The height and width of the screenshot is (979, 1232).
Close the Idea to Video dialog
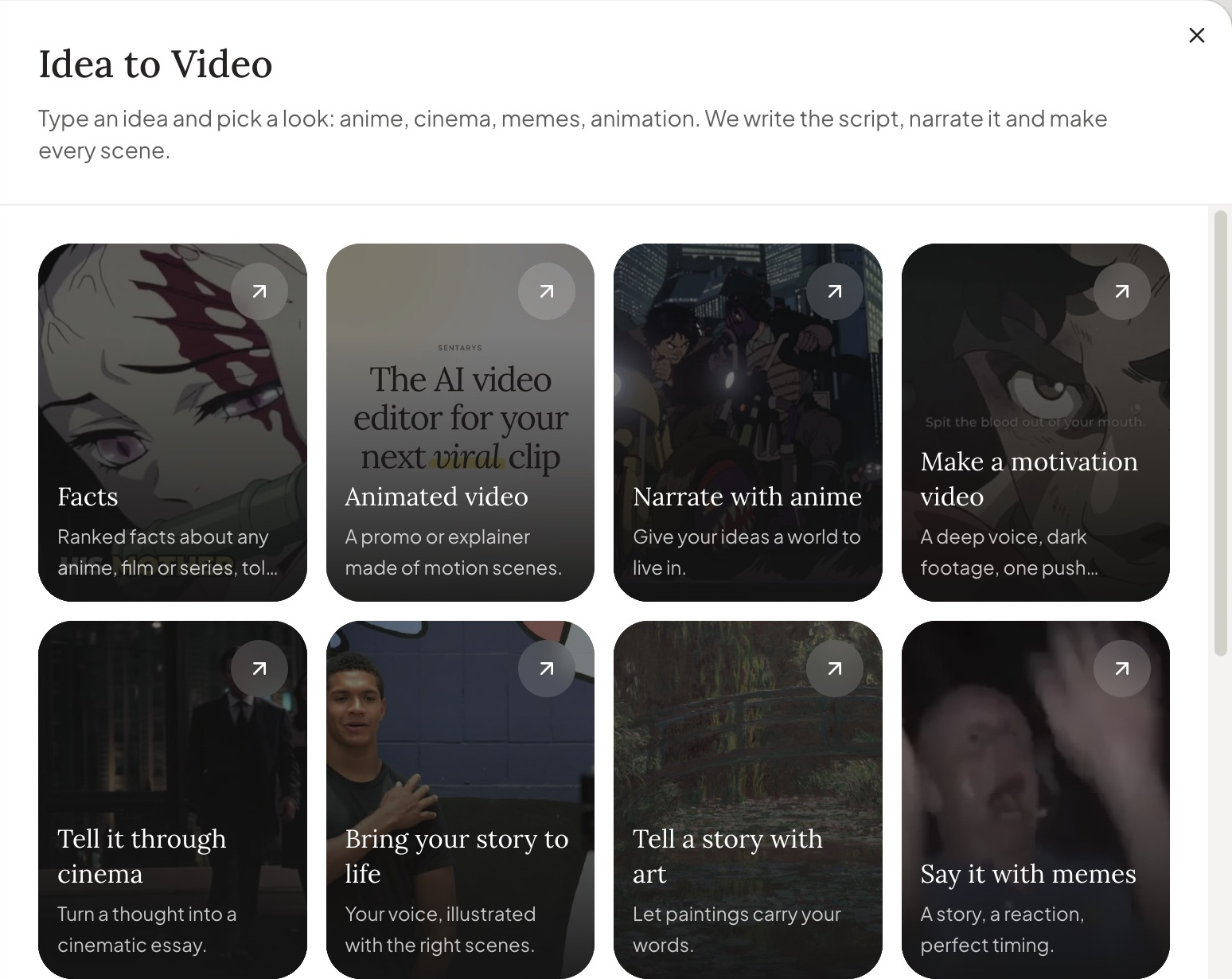point(1196,35)
